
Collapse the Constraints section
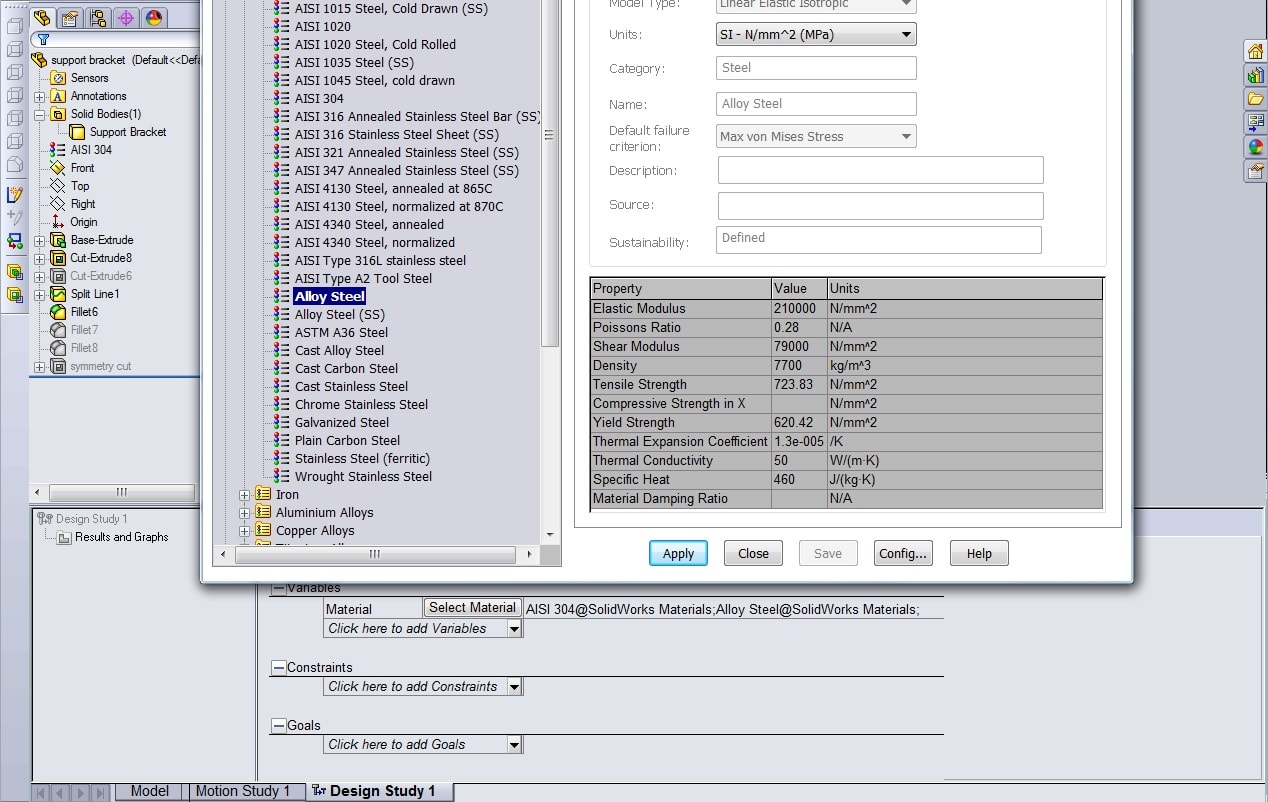pos(279,668)
